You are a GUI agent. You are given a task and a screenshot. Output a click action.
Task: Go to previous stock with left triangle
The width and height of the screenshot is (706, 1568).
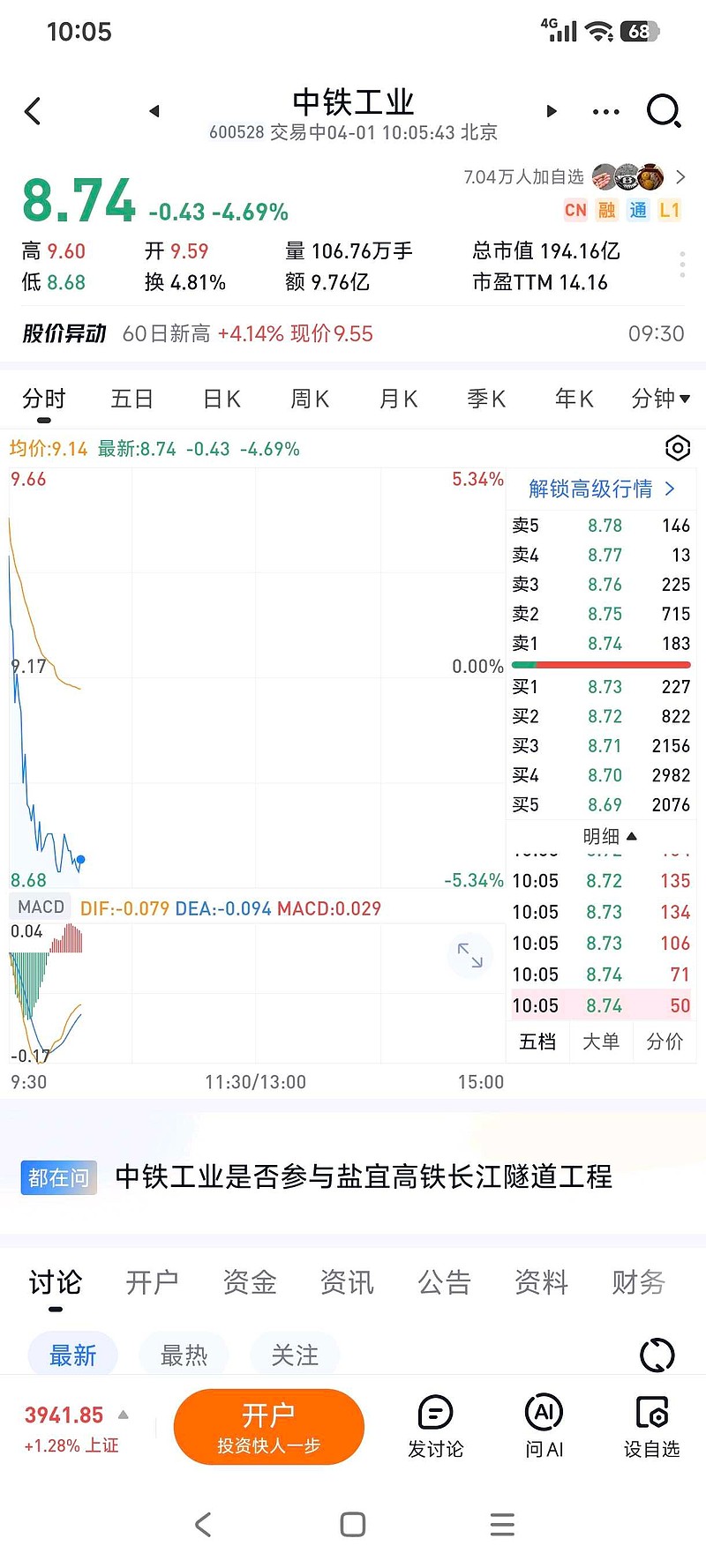tap(154, 111)
